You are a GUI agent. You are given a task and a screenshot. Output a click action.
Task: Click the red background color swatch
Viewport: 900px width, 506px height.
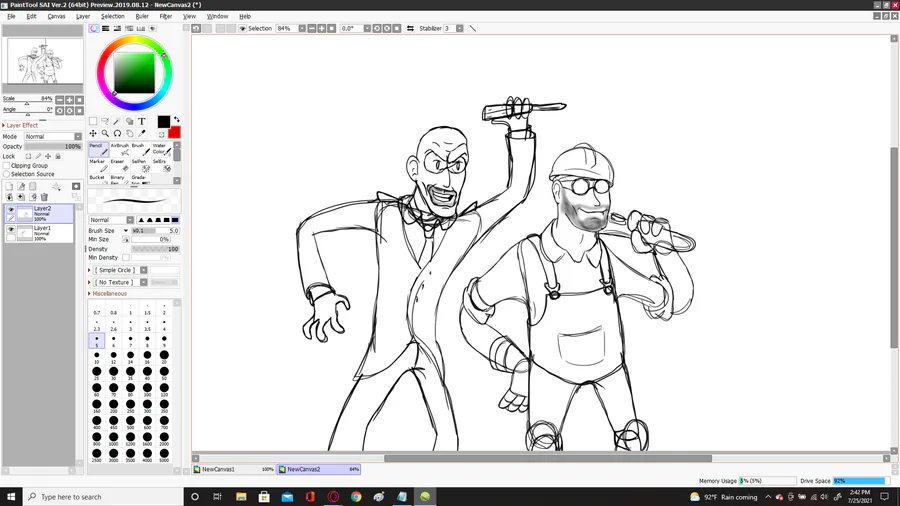point(176,133)
